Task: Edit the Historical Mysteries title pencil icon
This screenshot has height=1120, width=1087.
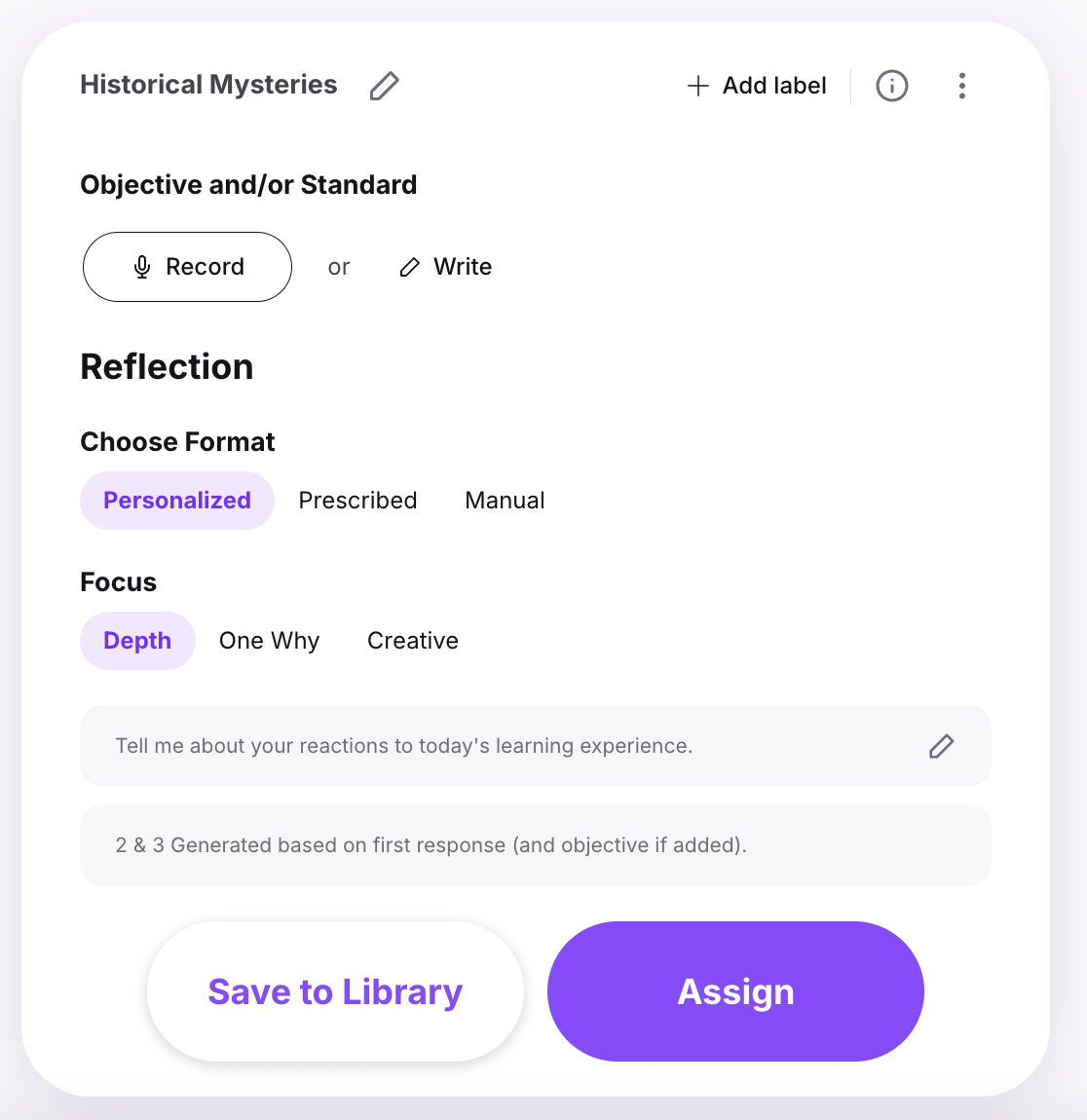Action: click(384, 86)
